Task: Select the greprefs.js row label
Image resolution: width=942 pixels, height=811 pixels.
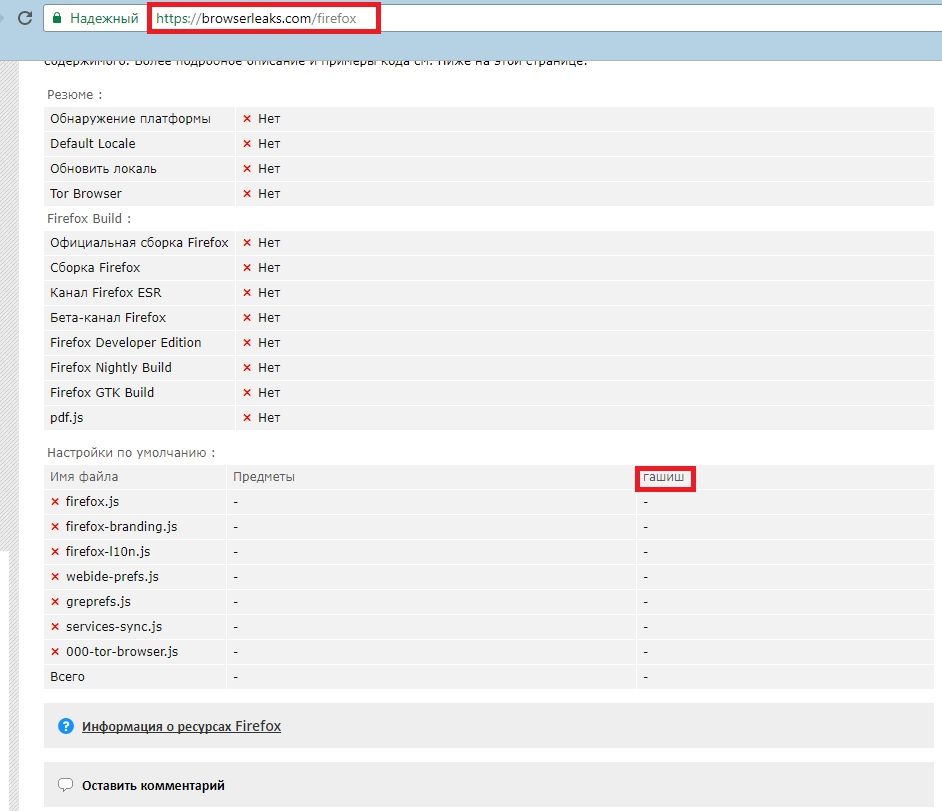Action: click(98, 602)
